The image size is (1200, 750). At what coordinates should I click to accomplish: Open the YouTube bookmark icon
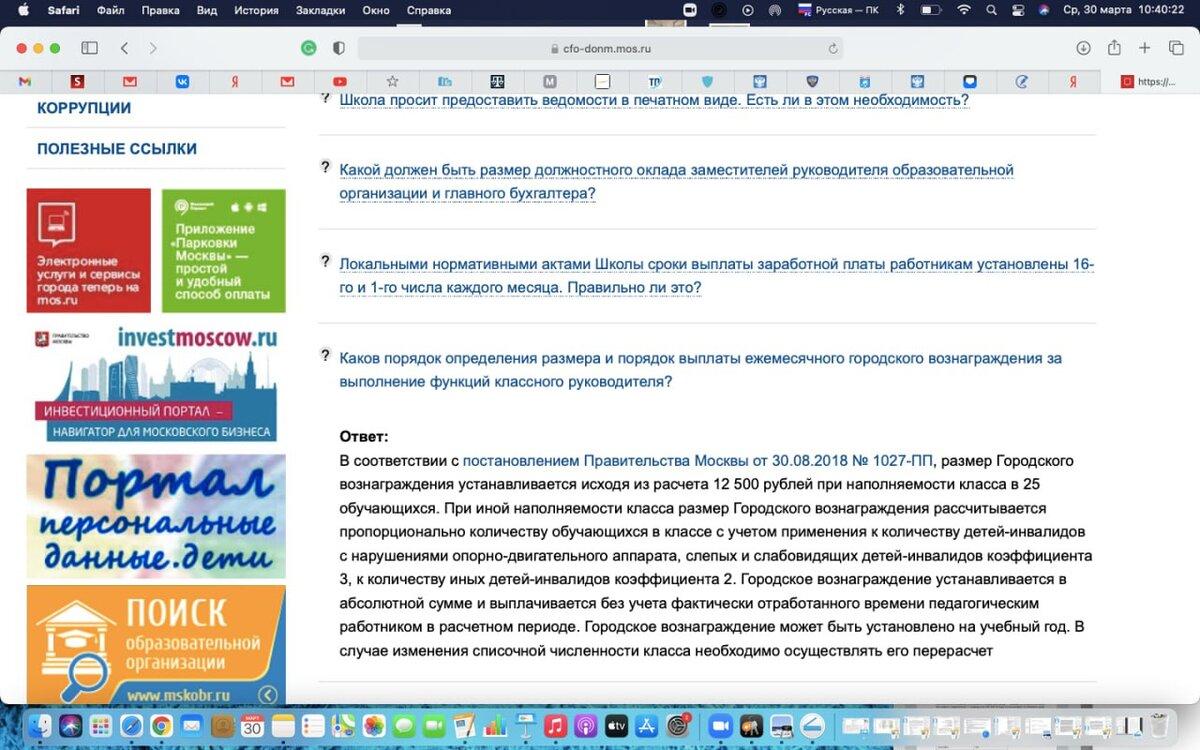[x=339, y=82]
